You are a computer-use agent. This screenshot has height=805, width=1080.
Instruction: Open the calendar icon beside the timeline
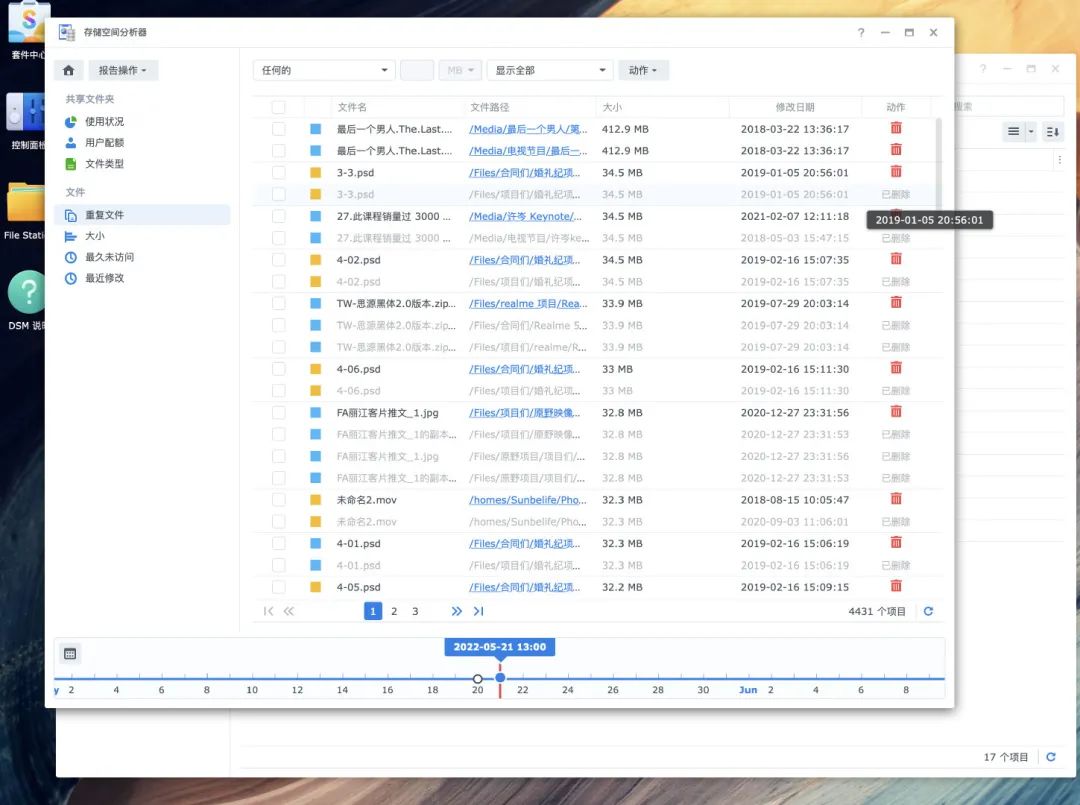tap(70, 654)
